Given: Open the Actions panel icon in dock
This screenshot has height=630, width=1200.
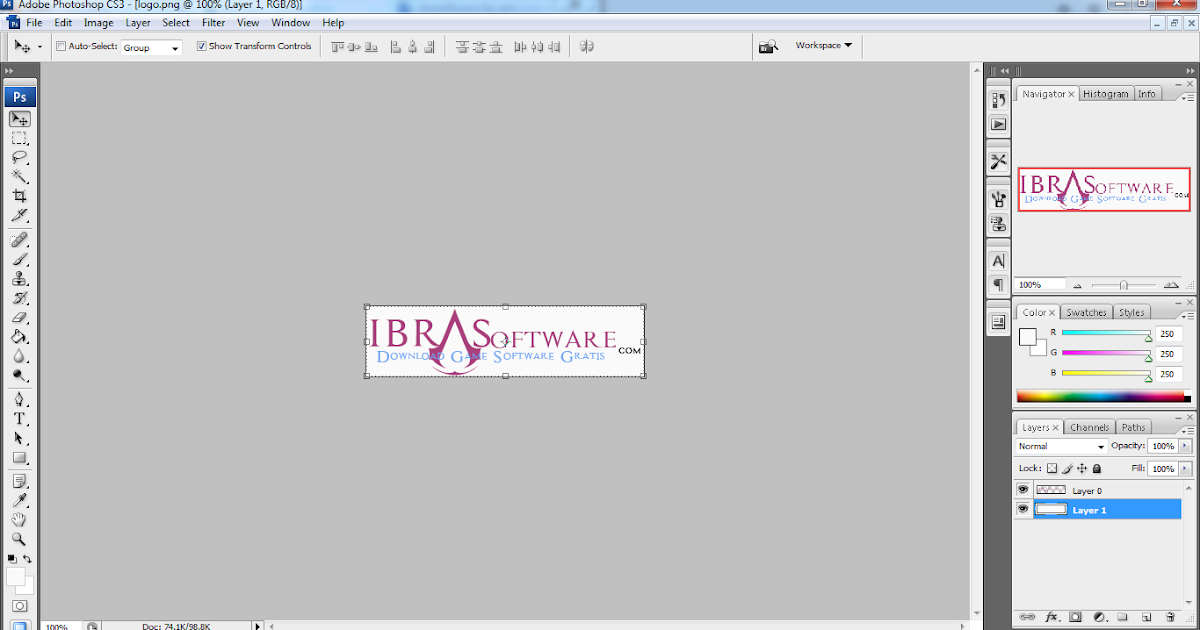Looking at the screenshot, I should click(998, 124).
